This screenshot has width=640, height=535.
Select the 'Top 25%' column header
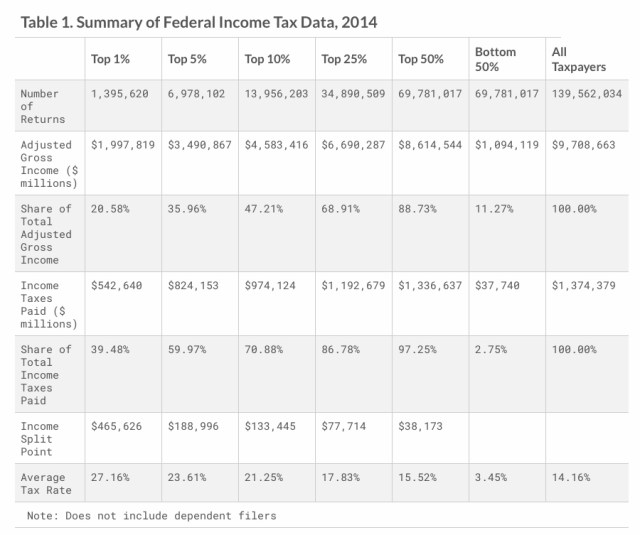343,59
